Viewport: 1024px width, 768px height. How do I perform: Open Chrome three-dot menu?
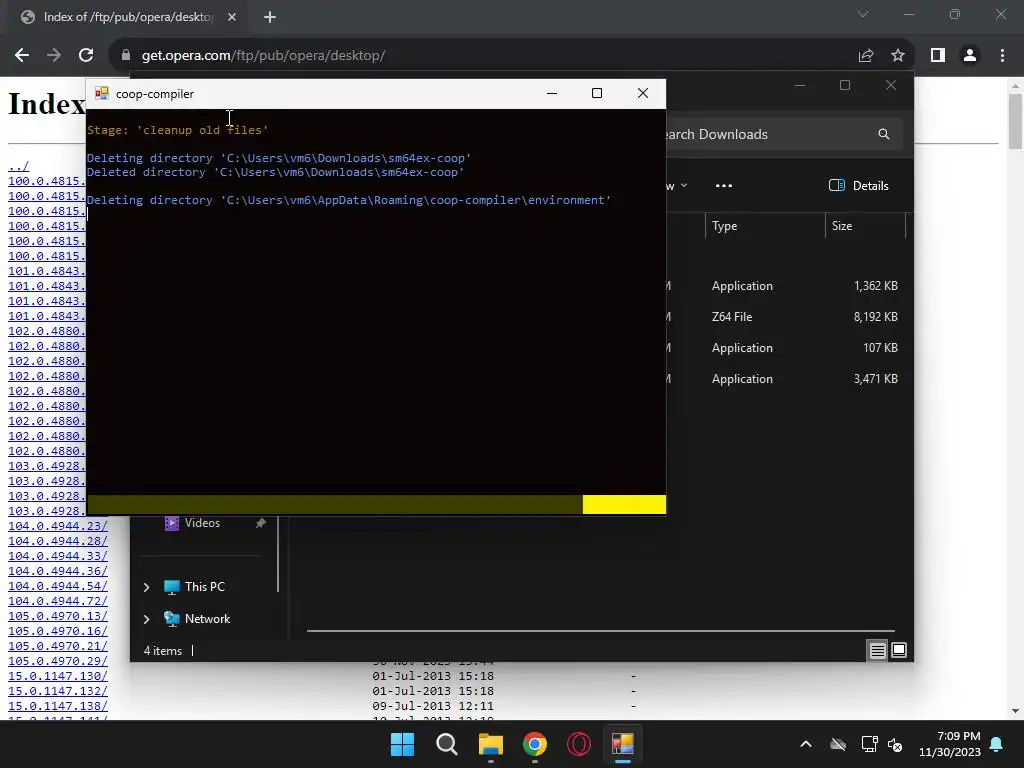tap(1002, 56)
